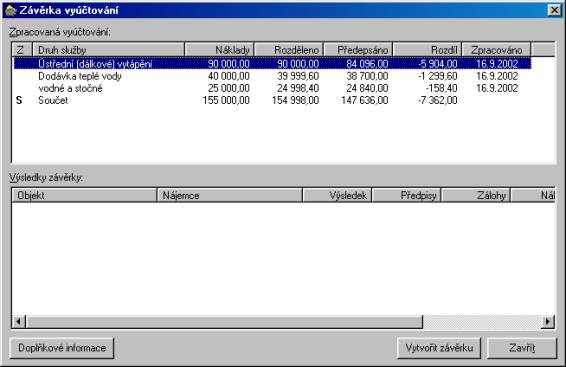
Task: Sort by the Z column header
Action: [x=22, y=50]
